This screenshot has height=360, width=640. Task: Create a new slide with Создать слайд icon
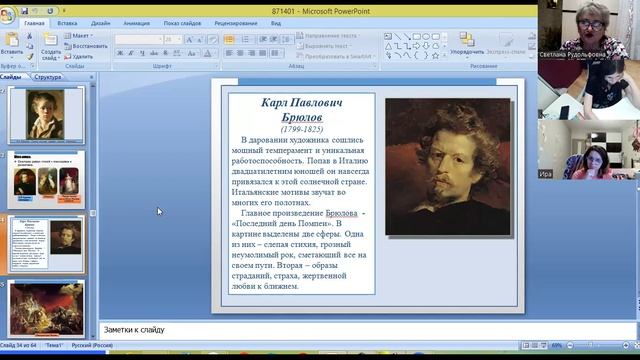pyautogui.click(x=51, y=40)
